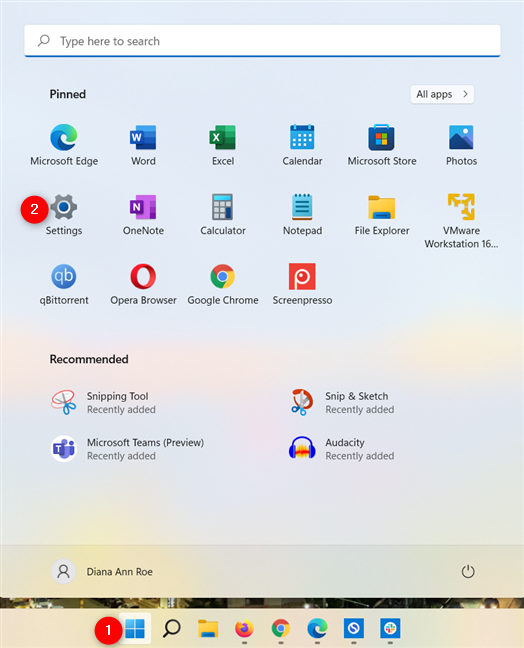Open Google Chrome from pinned apps
The height and width of the screenshot is (648, 524).
223,284
